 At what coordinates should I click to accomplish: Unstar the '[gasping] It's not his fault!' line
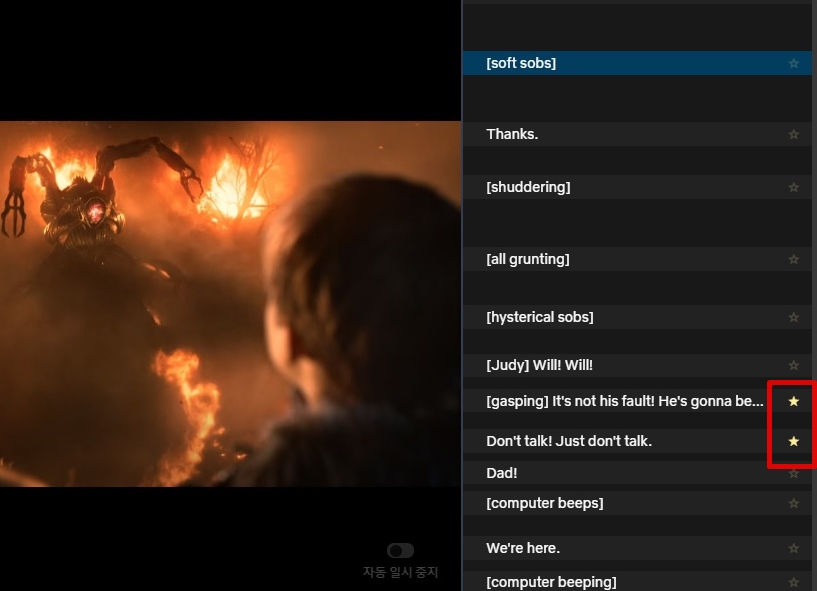pos(793,401)
